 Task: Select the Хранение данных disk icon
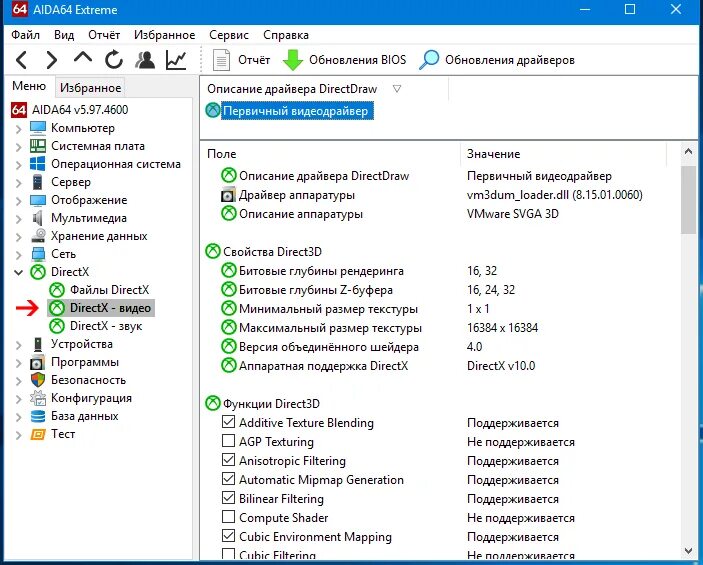click(39, 236)
